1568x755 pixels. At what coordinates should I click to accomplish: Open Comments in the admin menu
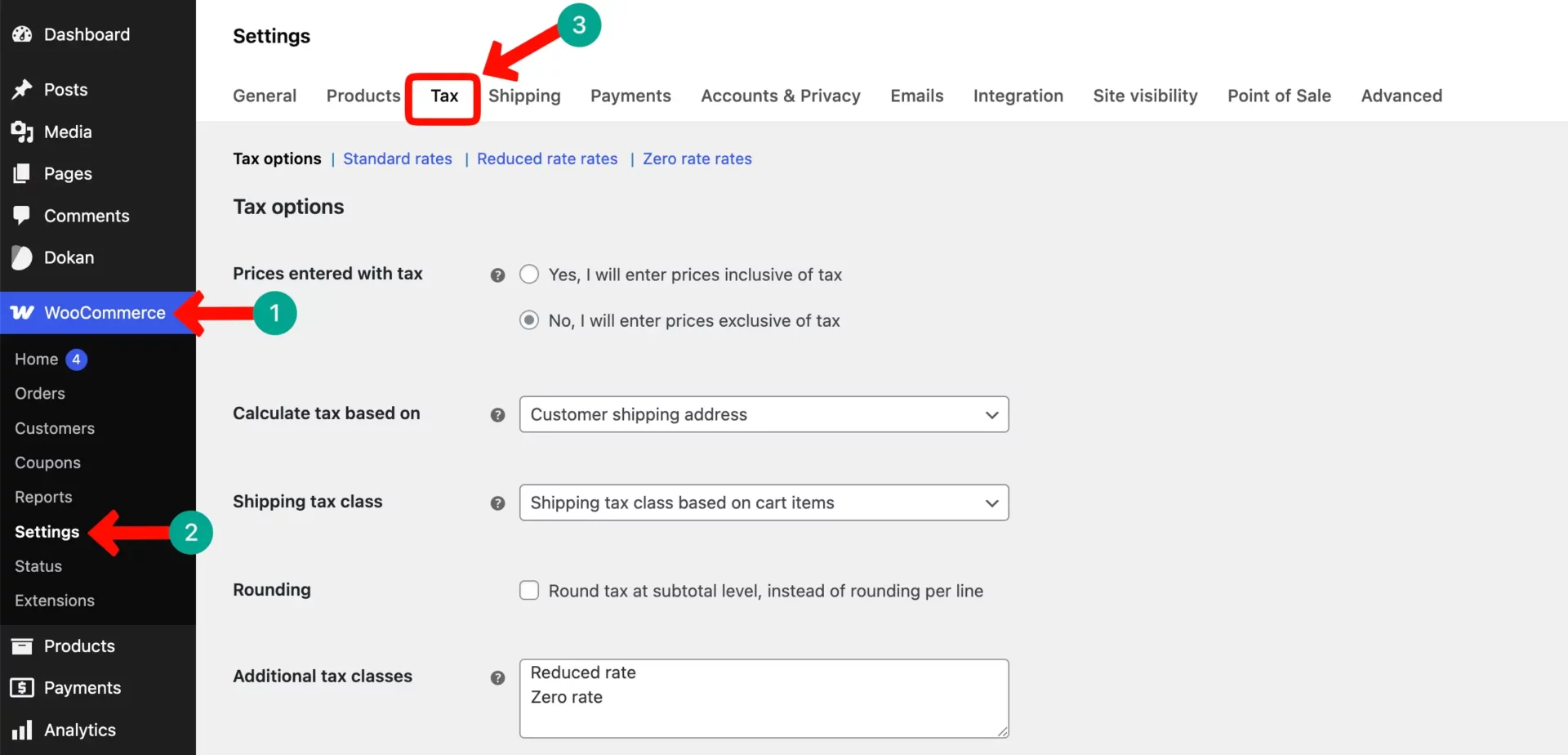pyautogui.click(x=87, y=216)
